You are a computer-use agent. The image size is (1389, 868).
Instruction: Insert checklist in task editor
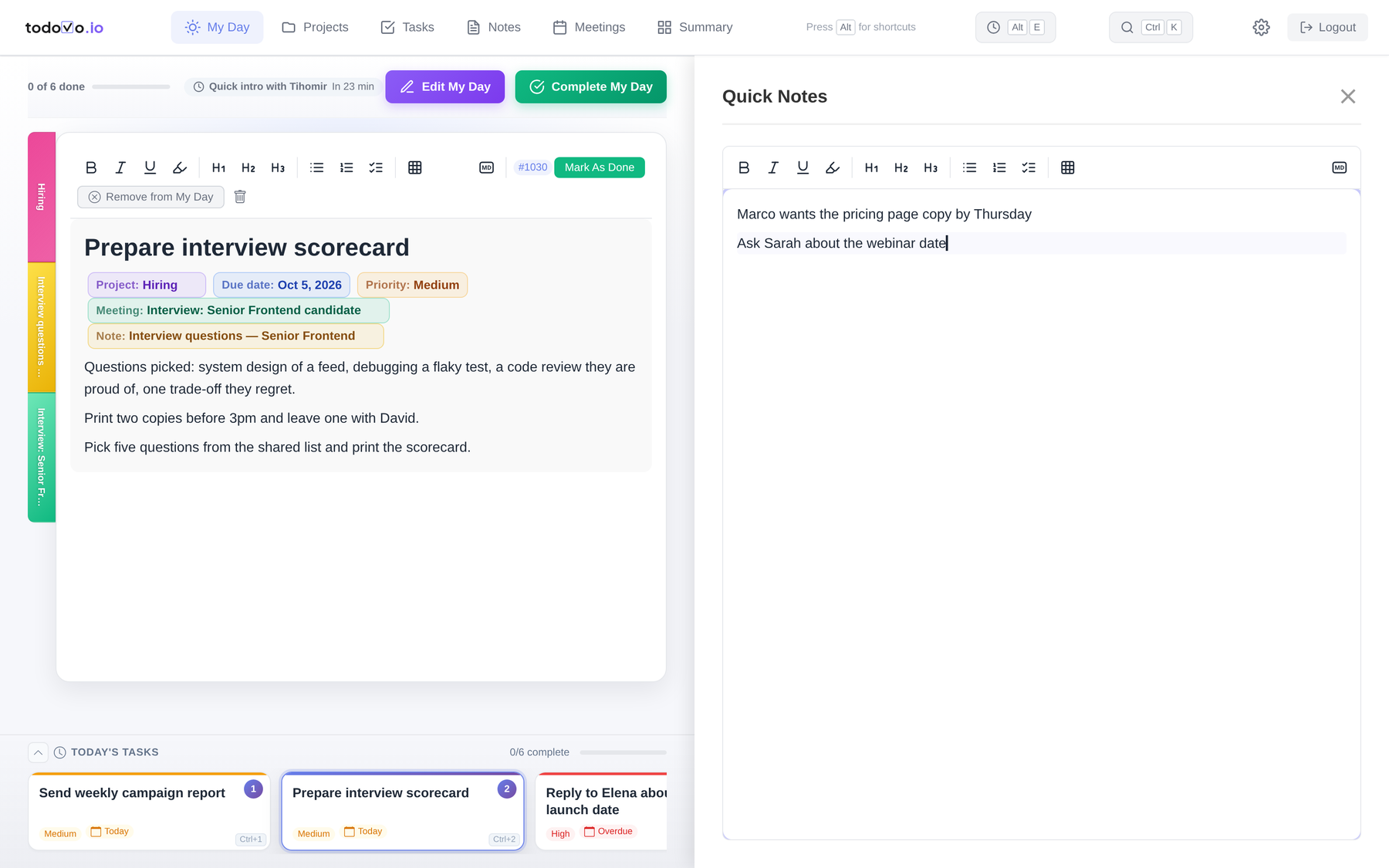pyautogui.click(x=376, y=167)
